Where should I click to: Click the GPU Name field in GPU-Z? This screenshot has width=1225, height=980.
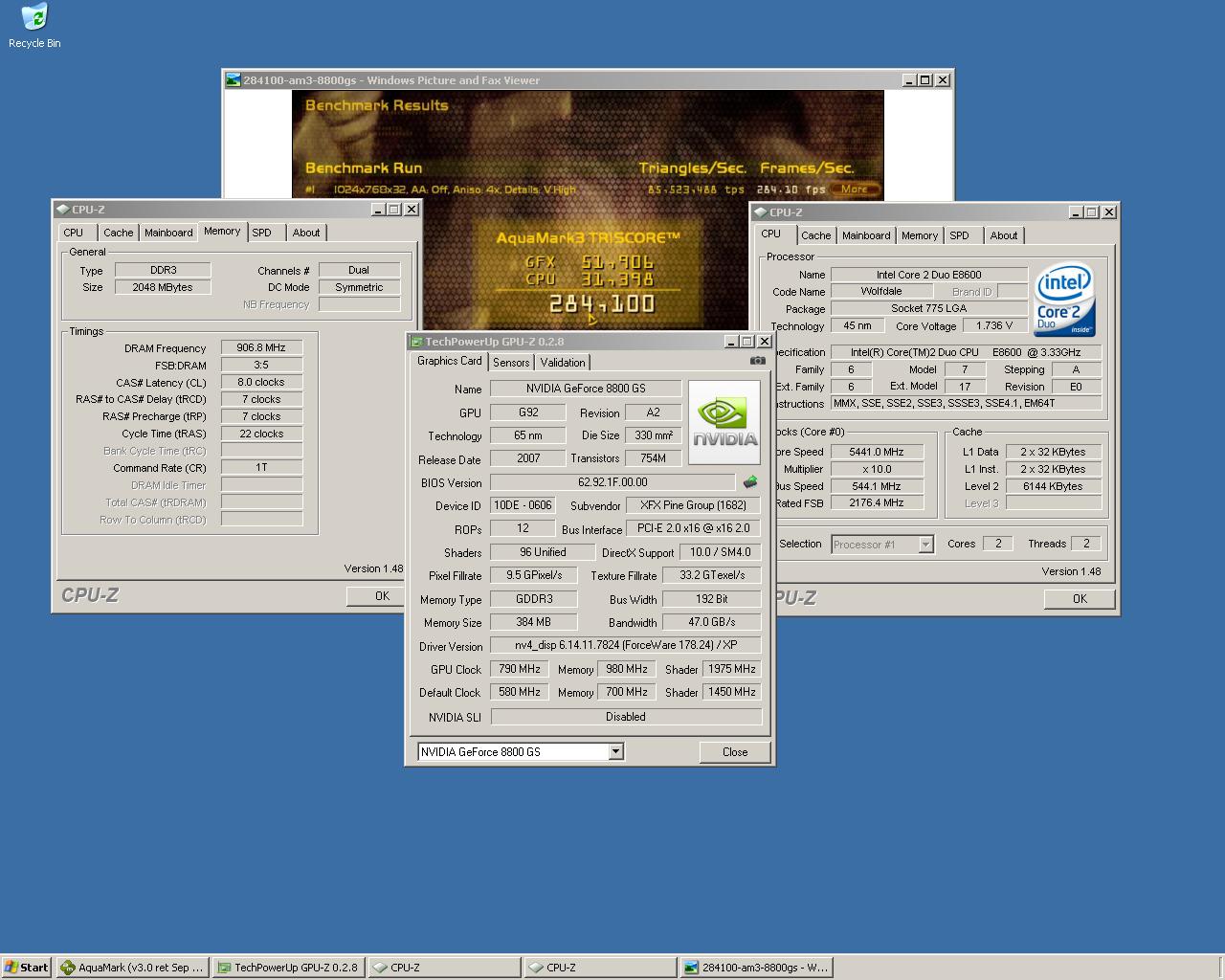click(x=586, y=389)
